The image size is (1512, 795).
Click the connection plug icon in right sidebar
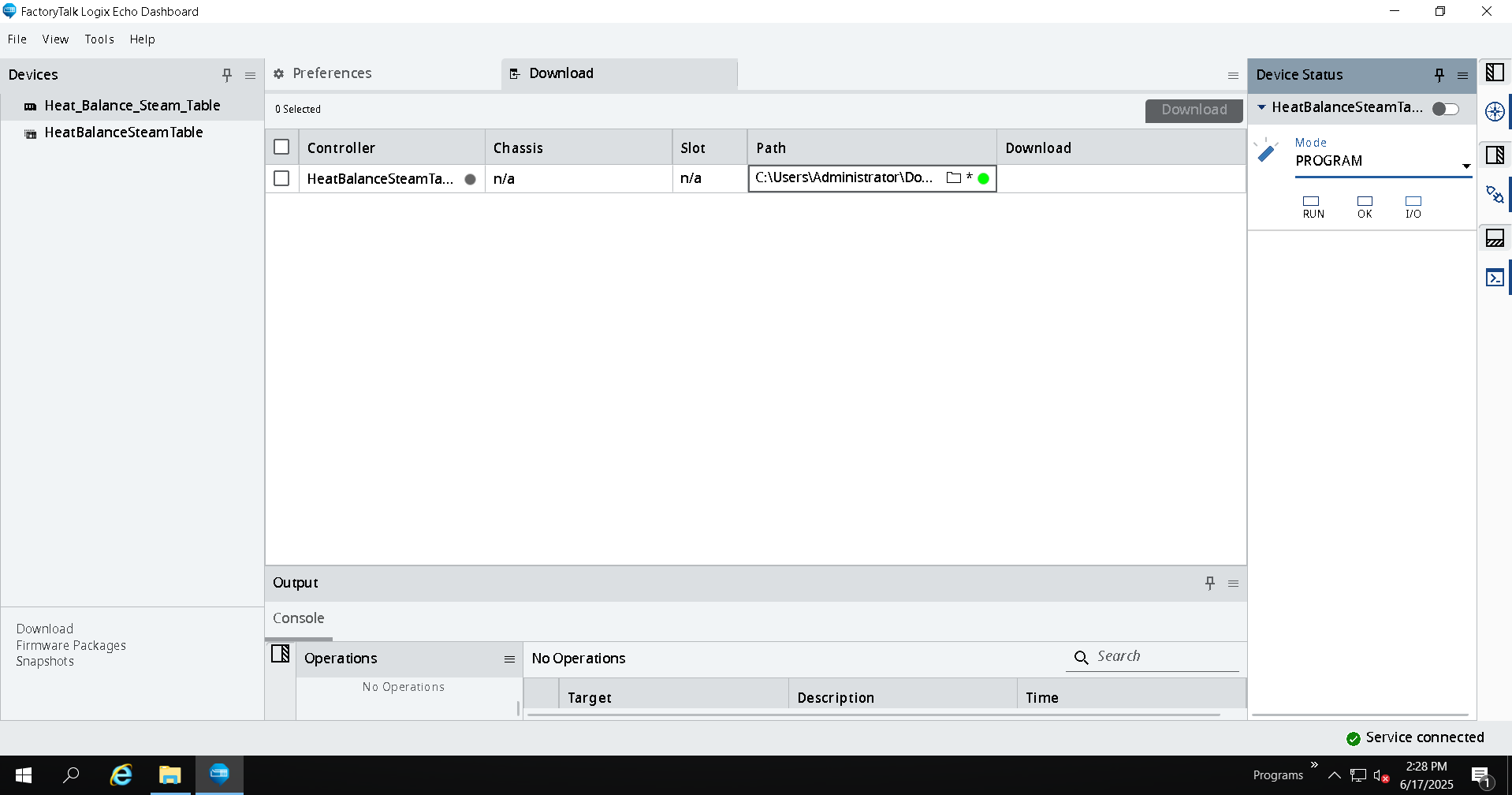click(1495, 194)
